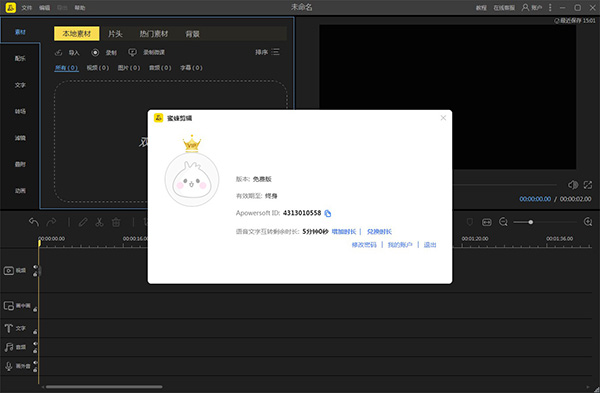Filter media by 所有 (0)
This screenshot has width=600, height=393.
67,68
